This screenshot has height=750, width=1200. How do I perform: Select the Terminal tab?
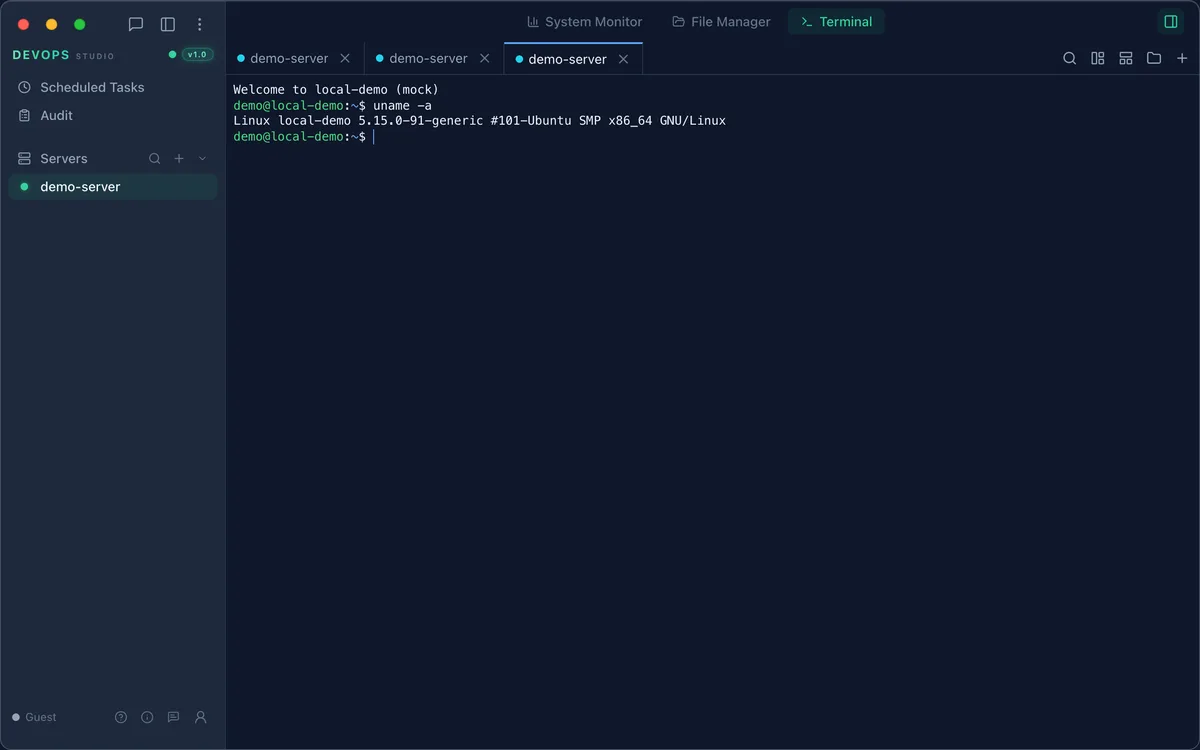(x=836, y=22)
